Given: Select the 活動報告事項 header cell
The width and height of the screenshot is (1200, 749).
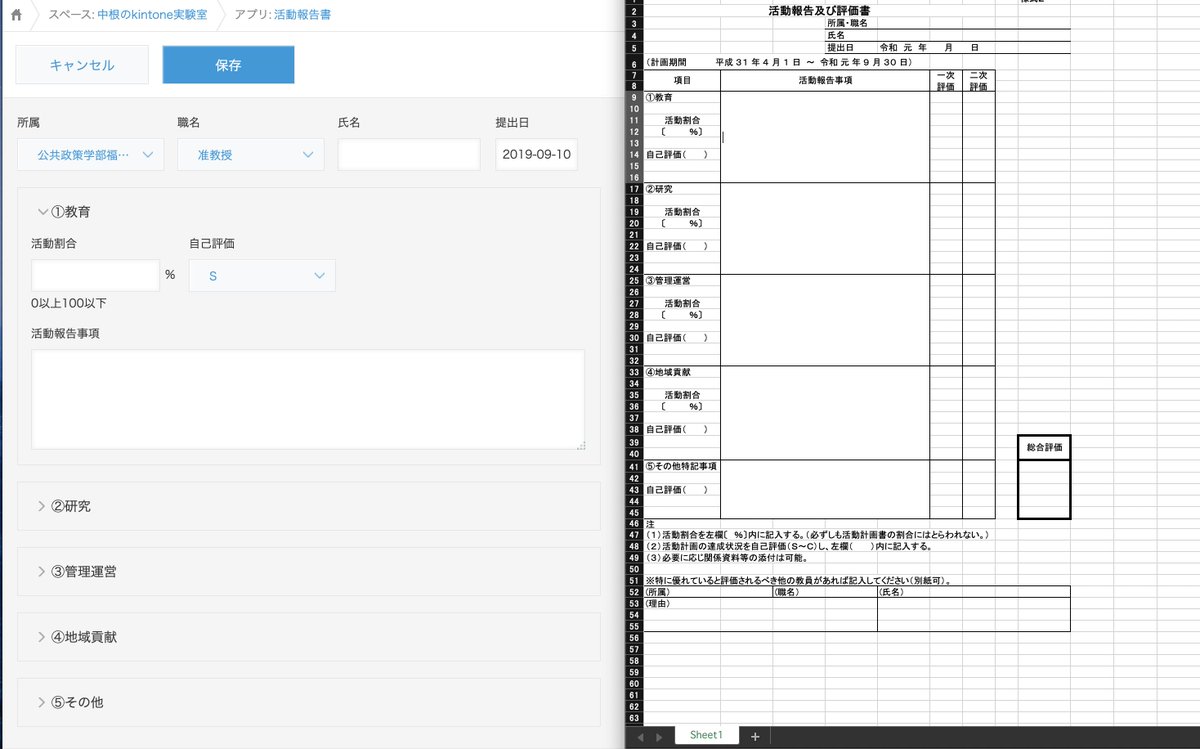Looking at the screenshot, I should [x=825, y=80].
